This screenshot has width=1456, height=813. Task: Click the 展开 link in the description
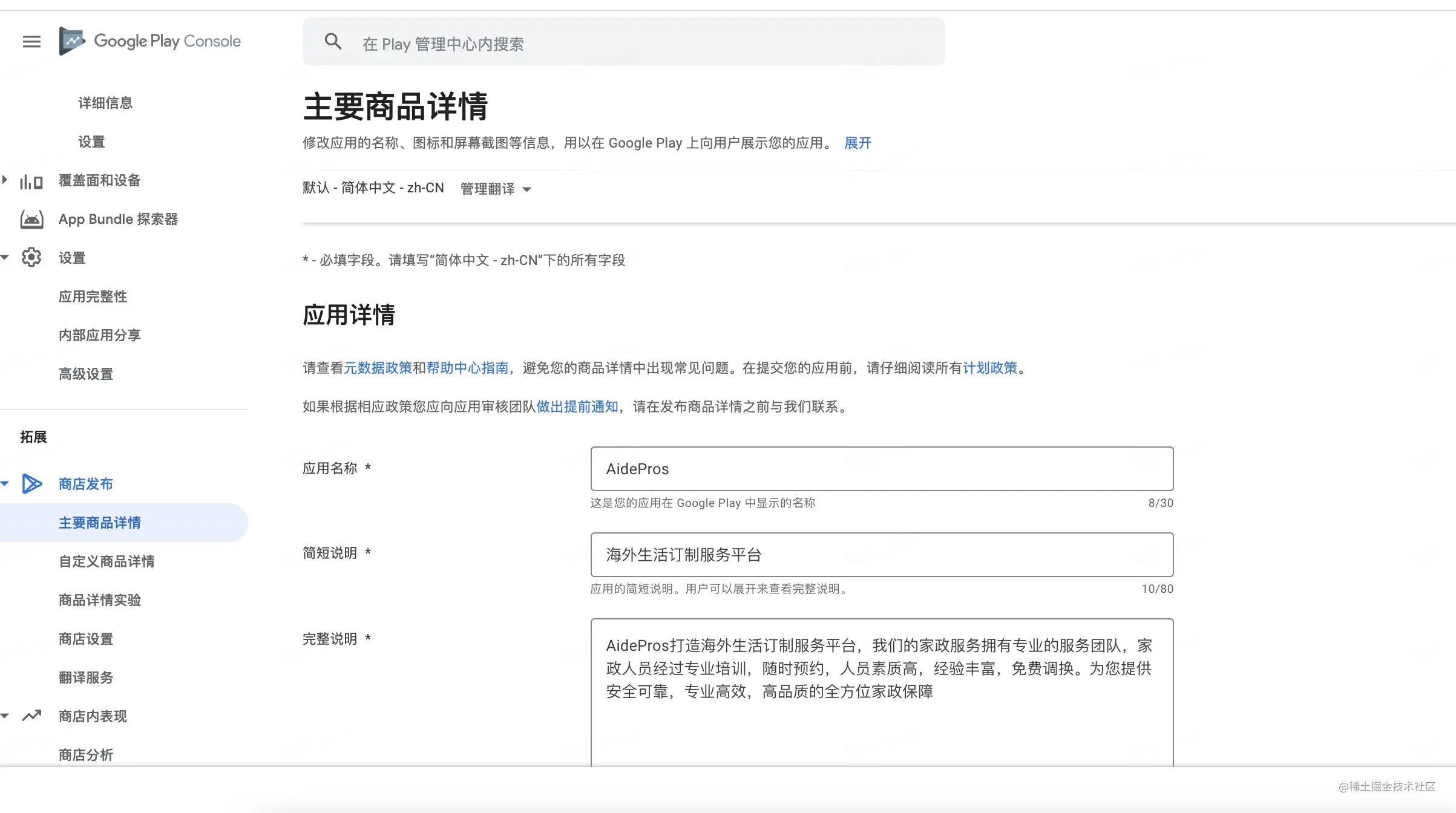[858, 143]
